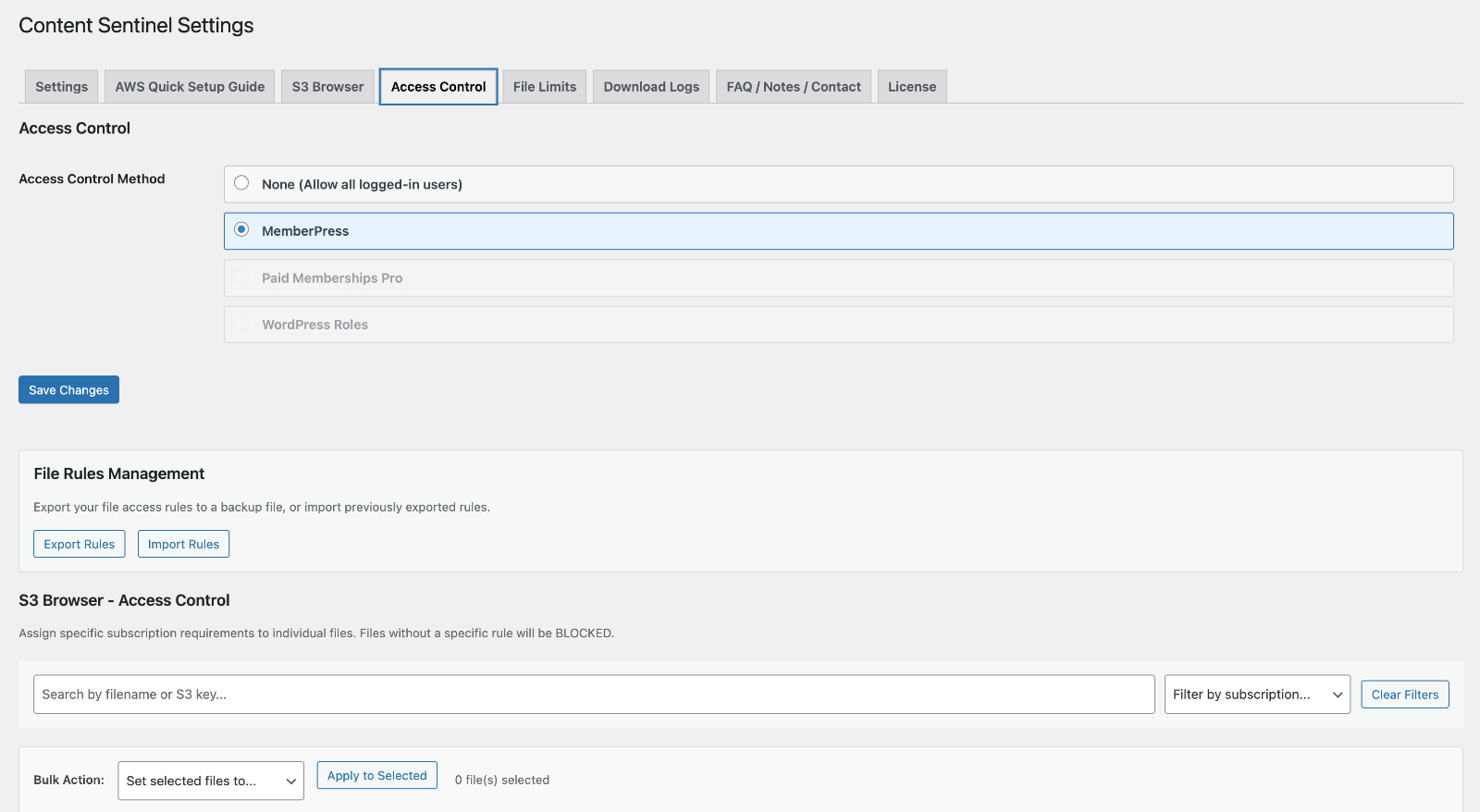Open the File Limits tab
This screenshot has height=812, width=1480.
tap(544, 87)
